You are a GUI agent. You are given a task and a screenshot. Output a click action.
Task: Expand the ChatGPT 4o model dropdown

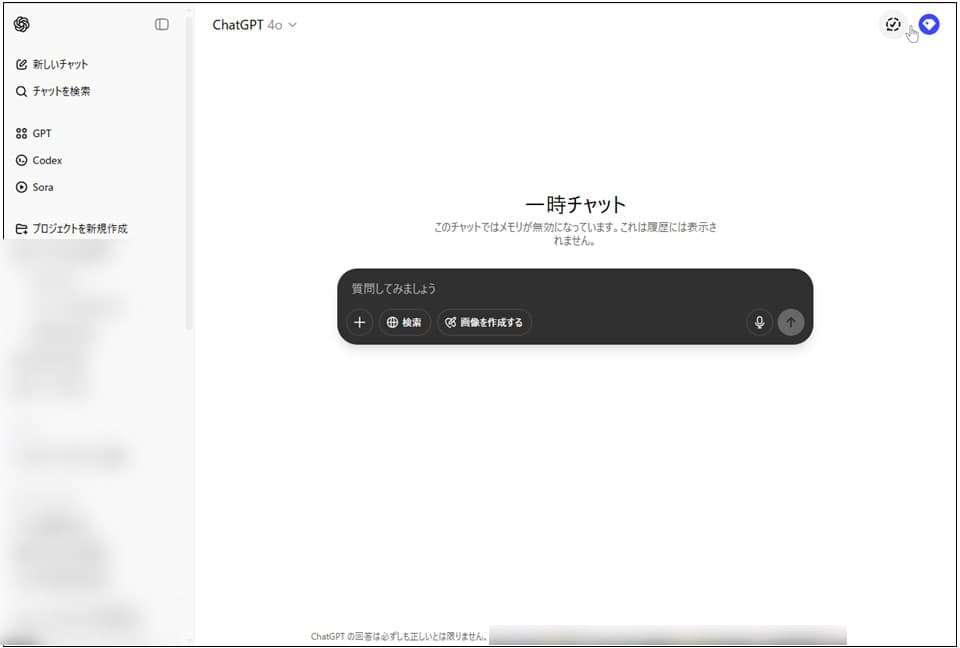(x=254, y=25)
